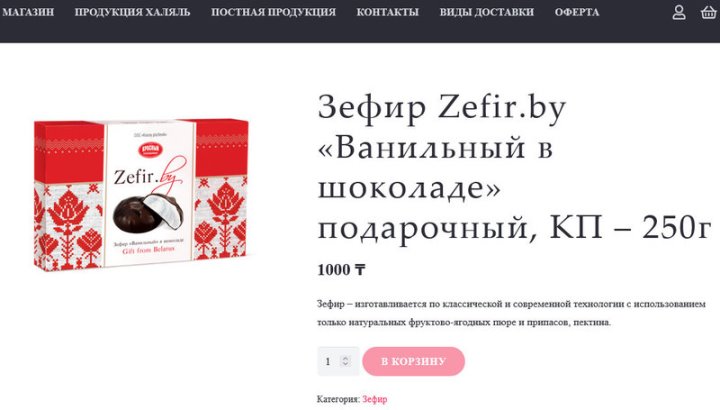Add product with «В корзину» button
The width and height of the screenshot is (720, 410).
click(x=413, y=361)
